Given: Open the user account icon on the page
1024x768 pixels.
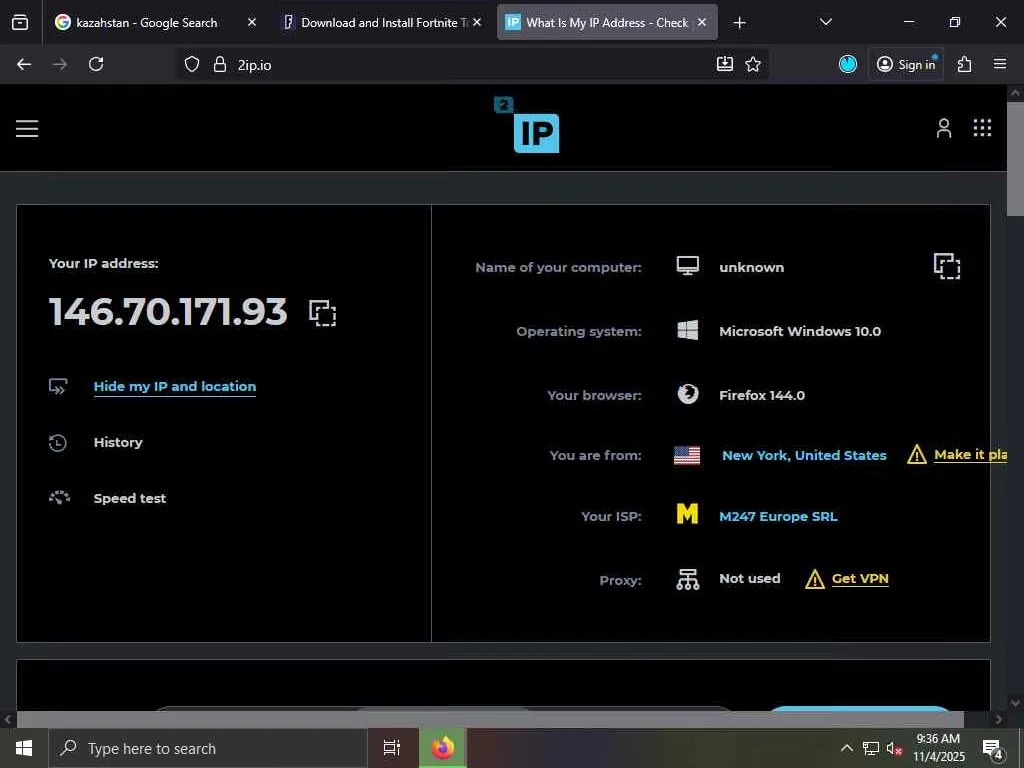Looking at the screenshot, I should click(944, 128).
